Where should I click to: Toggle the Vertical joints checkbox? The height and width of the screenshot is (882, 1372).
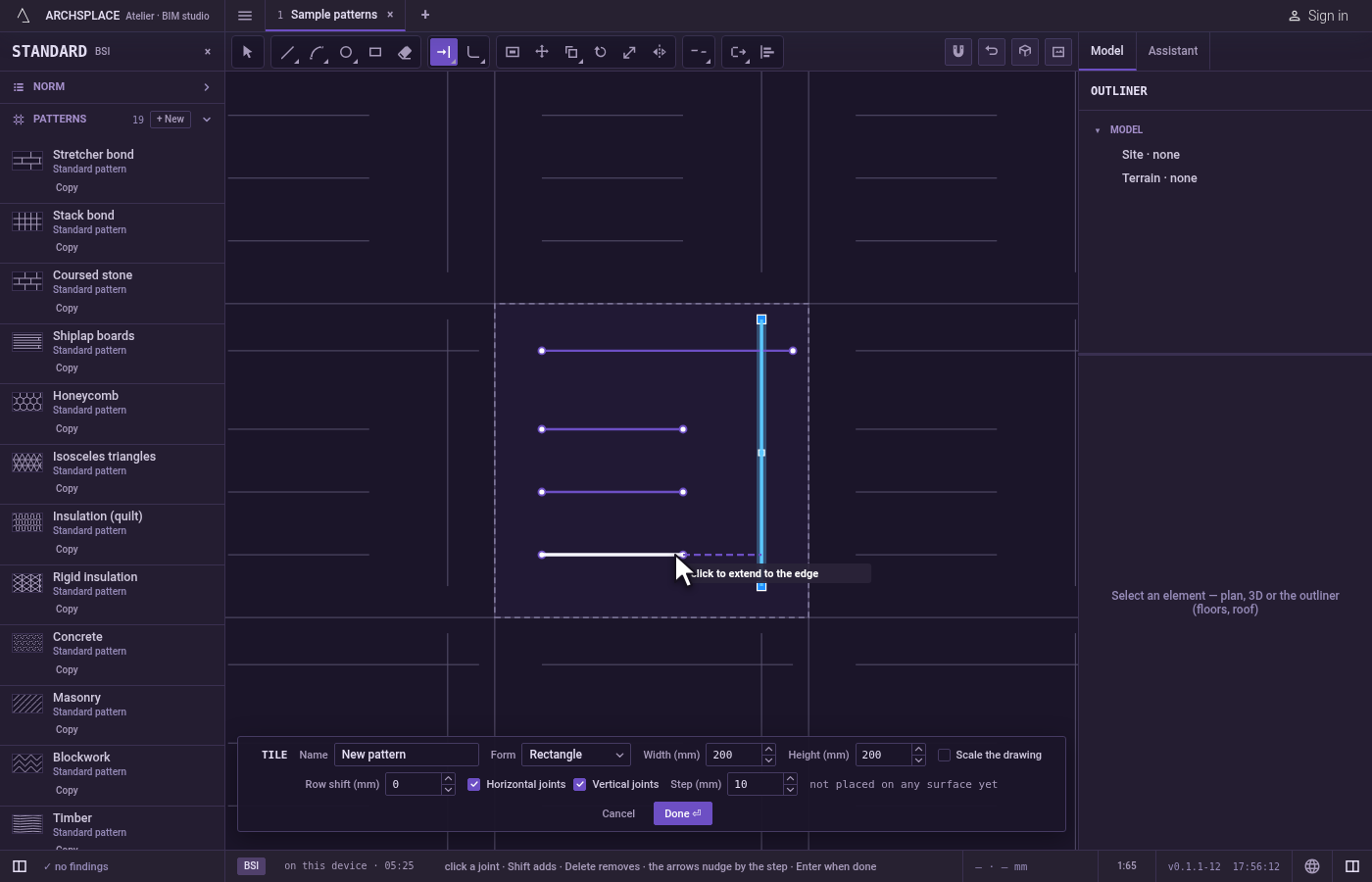580,784
